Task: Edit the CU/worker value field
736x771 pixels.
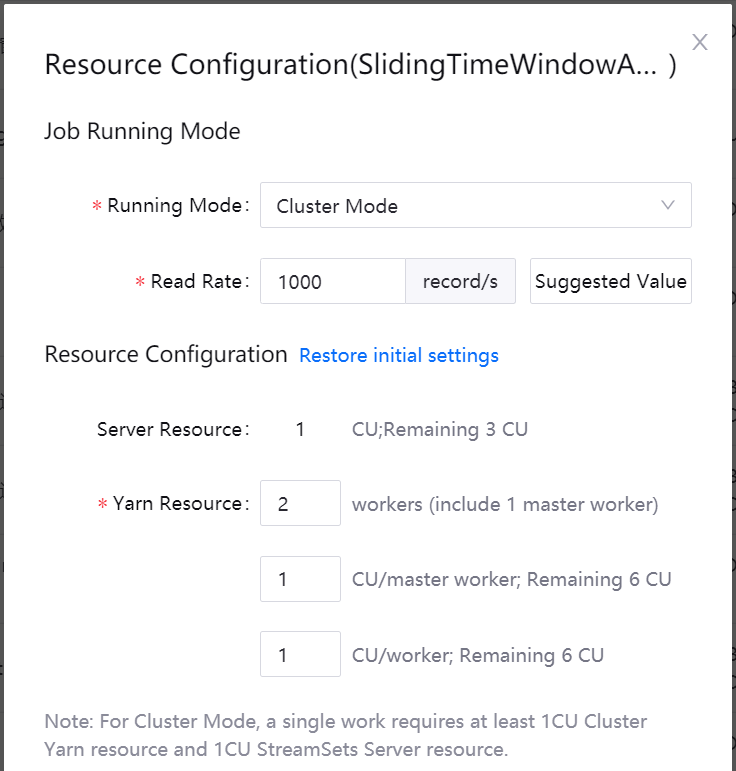Action: [x=300, y=656]
